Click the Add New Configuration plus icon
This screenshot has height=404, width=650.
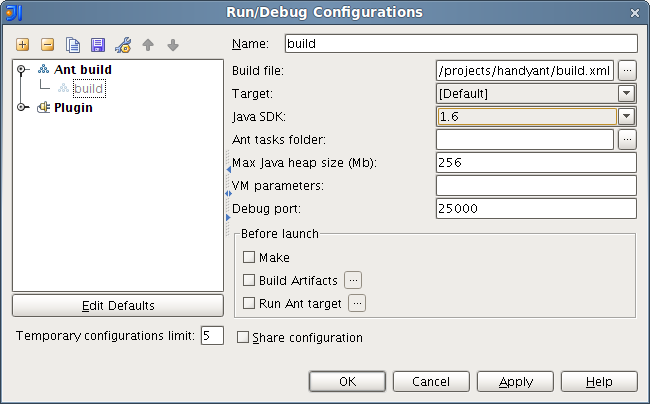[x=23, y=45]
